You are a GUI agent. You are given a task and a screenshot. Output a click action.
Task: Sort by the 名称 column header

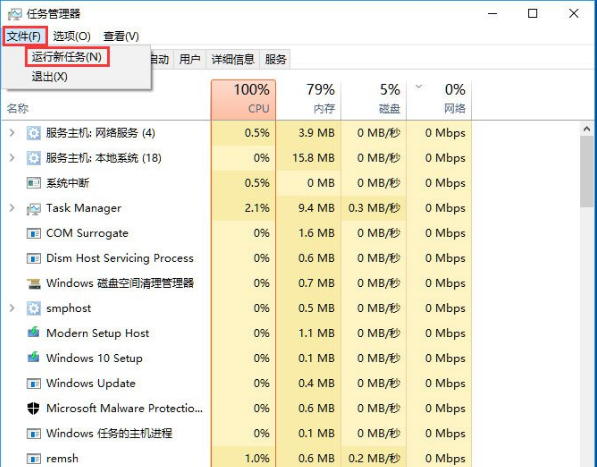coord(18,108)
